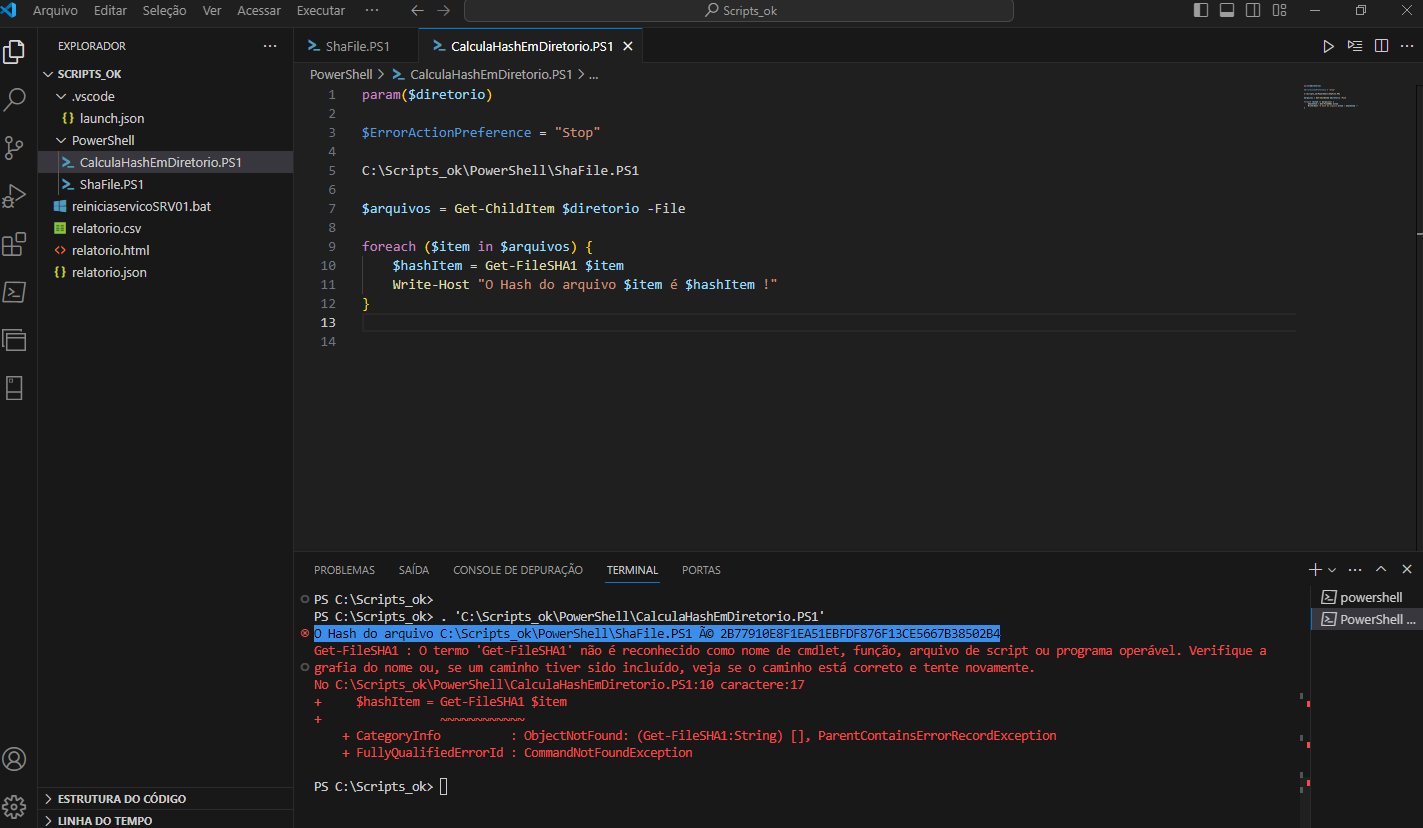Open the Run and Debug view icon

(14, 196)
